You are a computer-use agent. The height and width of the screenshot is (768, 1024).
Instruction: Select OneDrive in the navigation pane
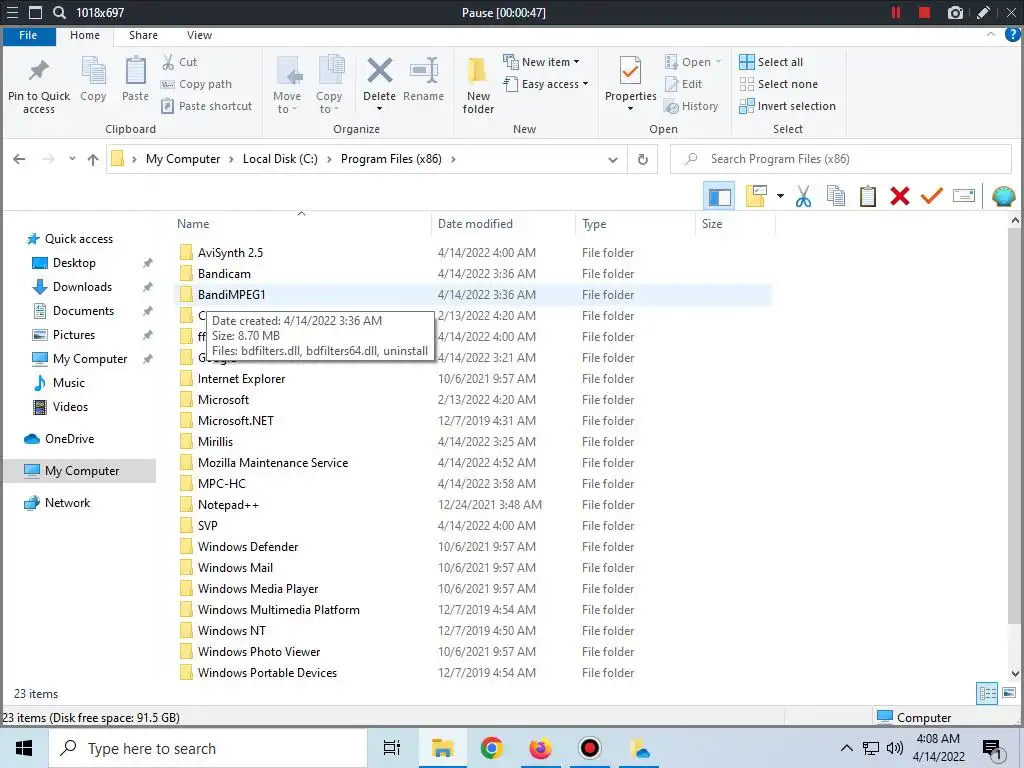click(x=69, y=439)
